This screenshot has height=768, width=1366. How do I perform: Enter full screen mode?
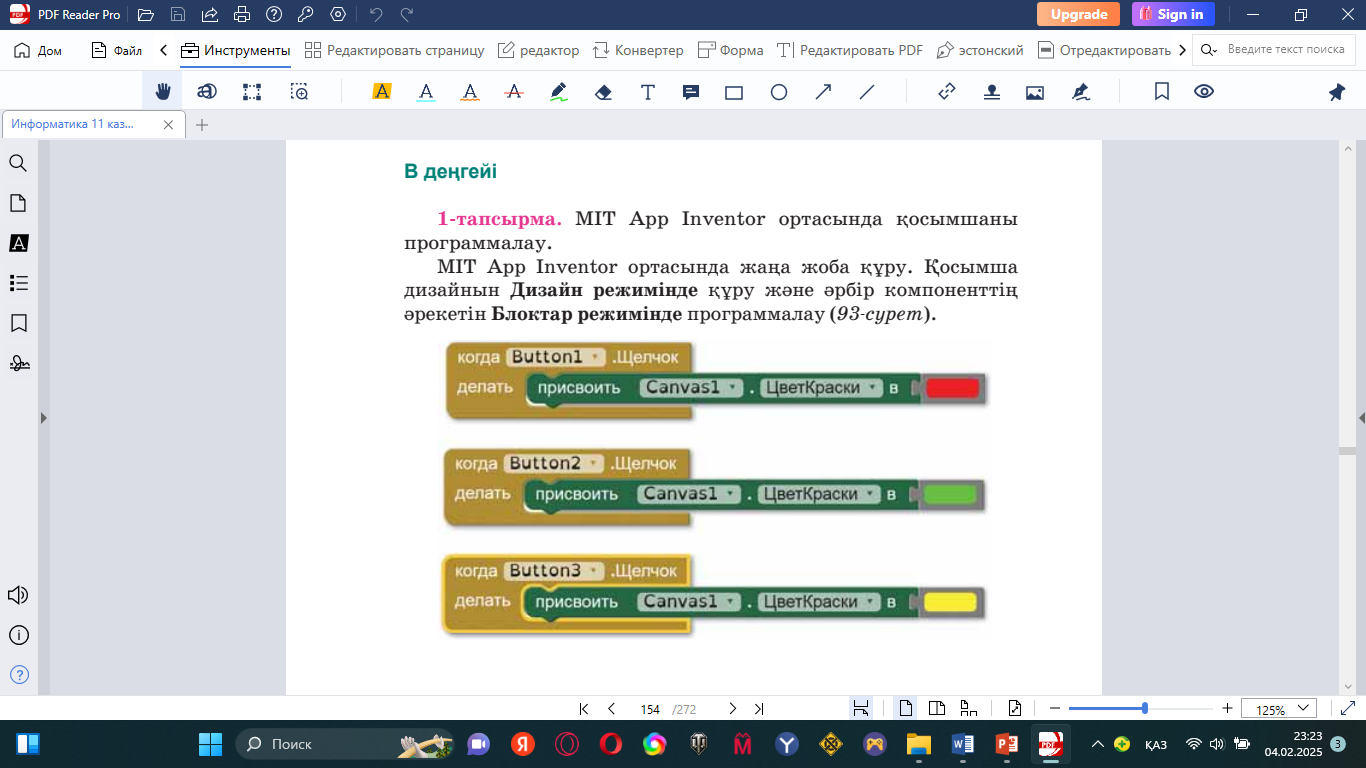1347,708
